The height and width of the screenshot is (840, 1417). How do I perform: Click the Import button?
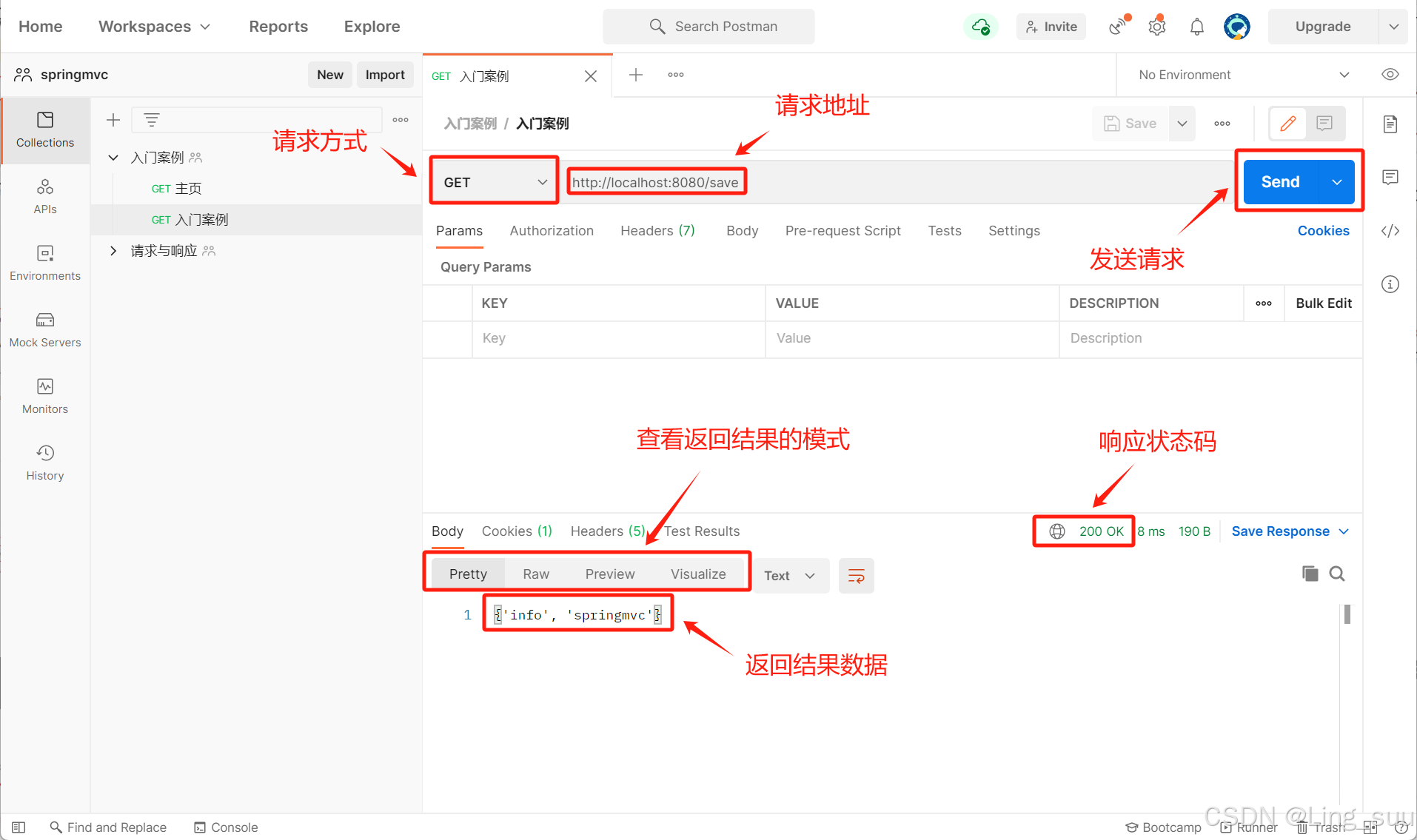[385, 75]
